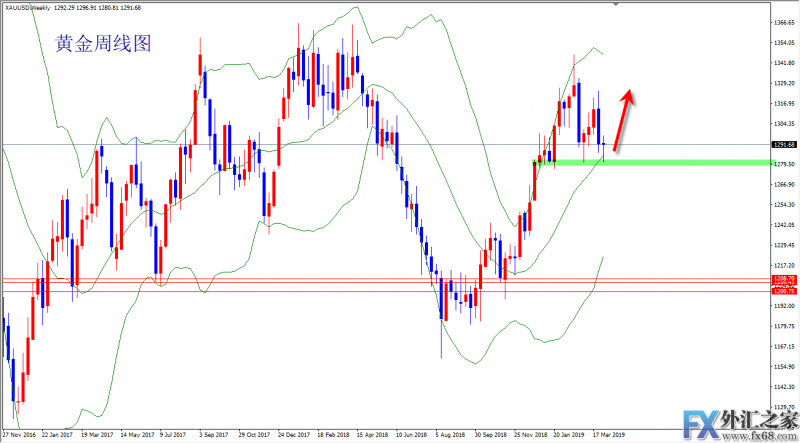Screen dimensions: 800x443
Task: Click the 1291.68 current price label
Action: 783,145
